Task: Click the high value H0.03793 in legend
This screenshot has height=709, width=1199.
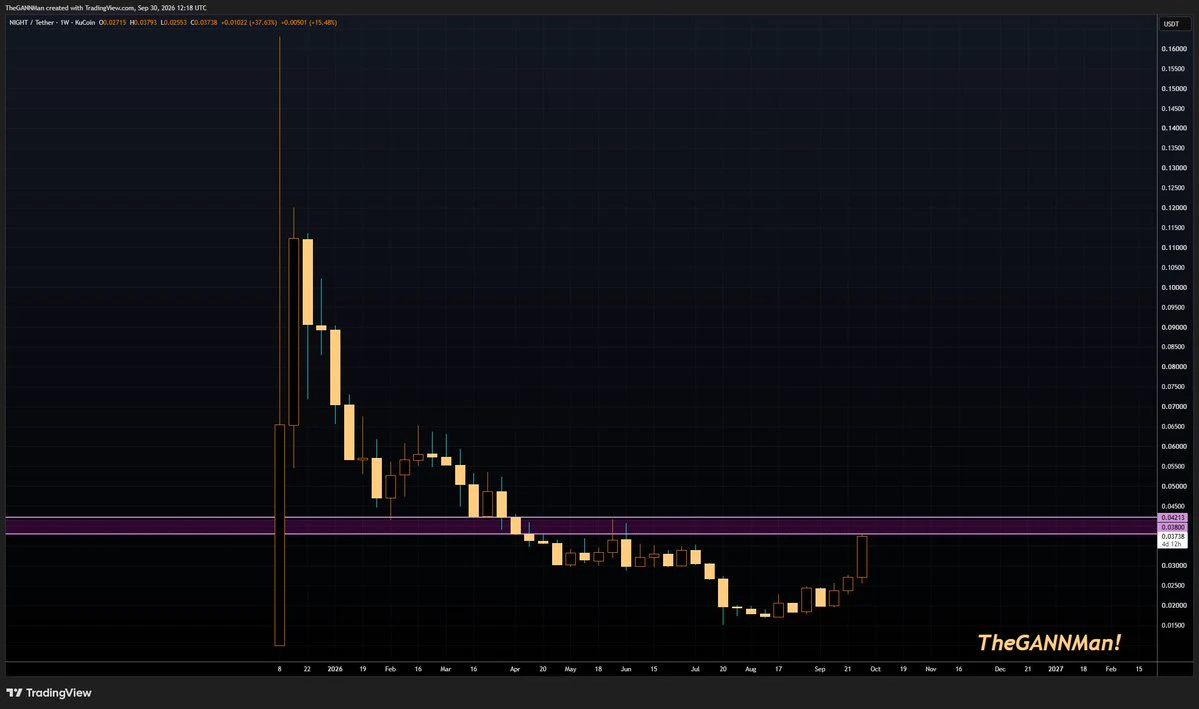Action: click(x=144, y=23)
